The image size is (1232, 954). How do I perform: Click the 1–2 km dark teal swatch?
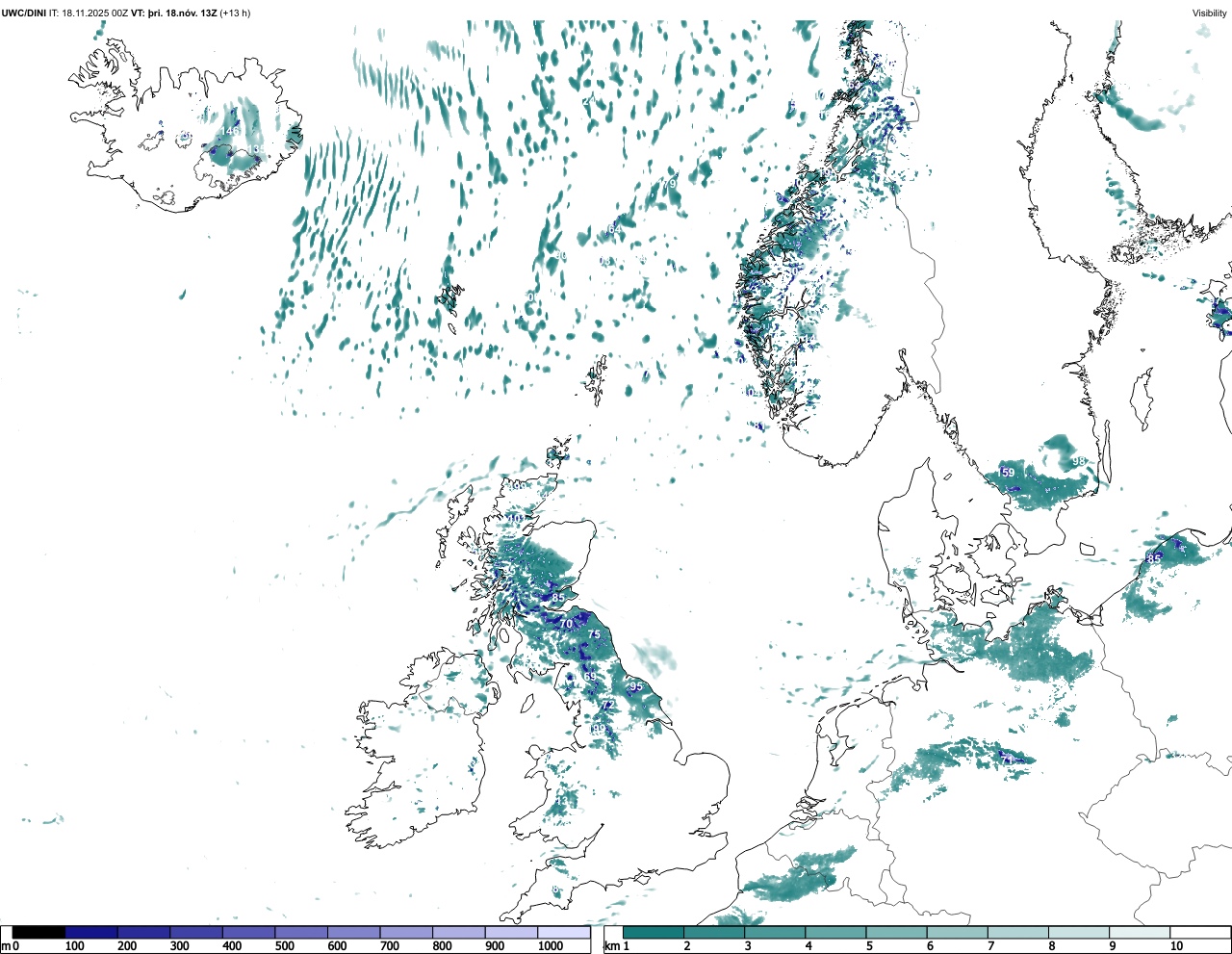654,932
